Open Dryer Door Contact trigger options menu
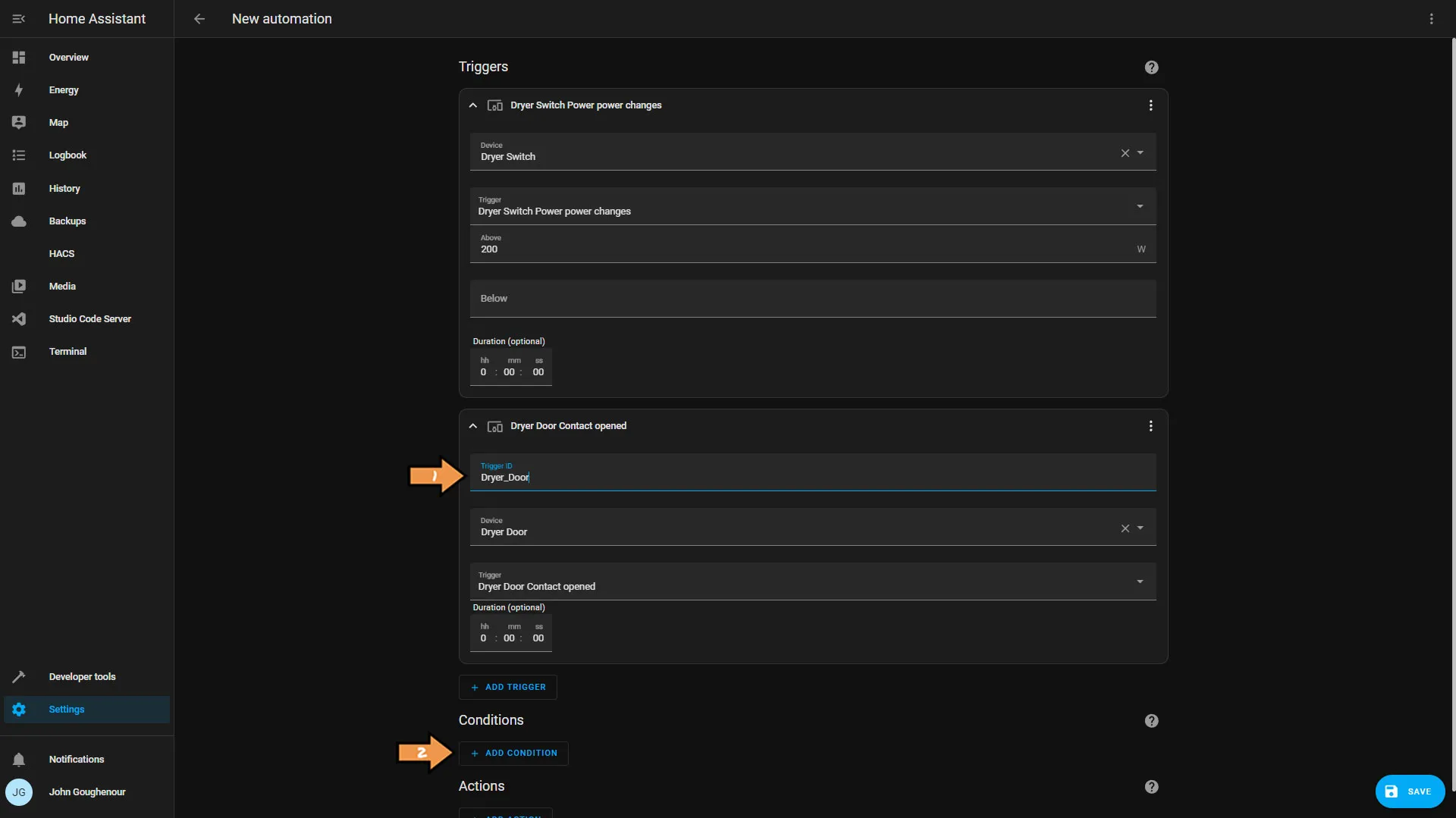 point(1150,426)
